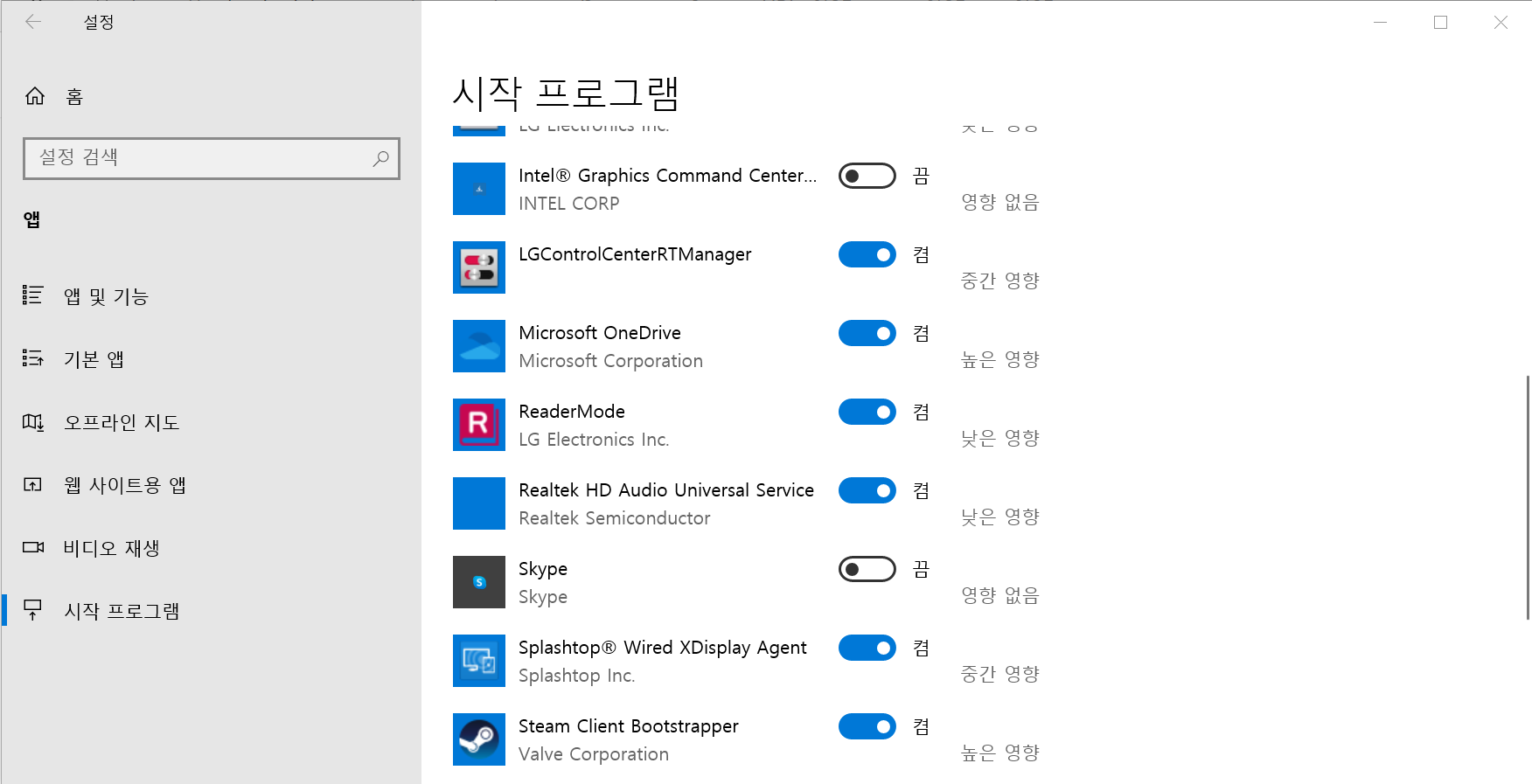Image resolution: width=1532 pixels, height=784 pixels.
Task: Click the Realtek HD Audio Universal Service name
Action: pos(666,490)
